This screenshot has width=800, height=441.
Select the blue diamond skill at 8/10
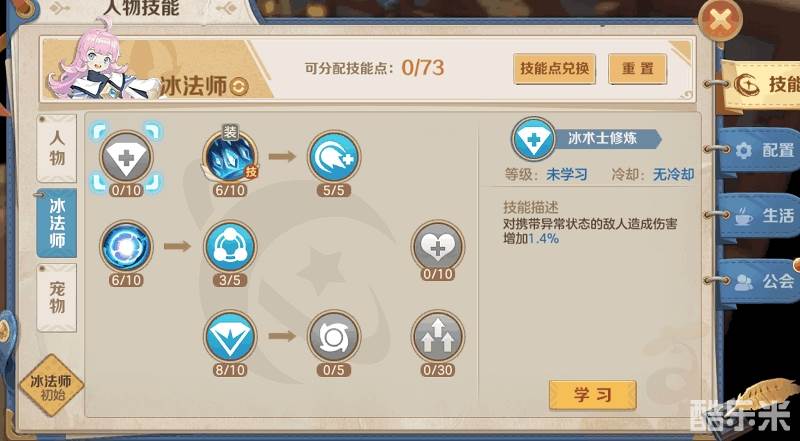[x=230, y=336]
